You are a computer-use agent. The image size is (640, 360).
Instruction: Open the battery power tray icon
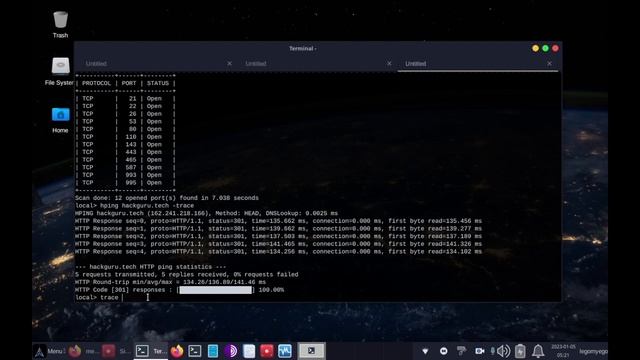pos(520,351)
